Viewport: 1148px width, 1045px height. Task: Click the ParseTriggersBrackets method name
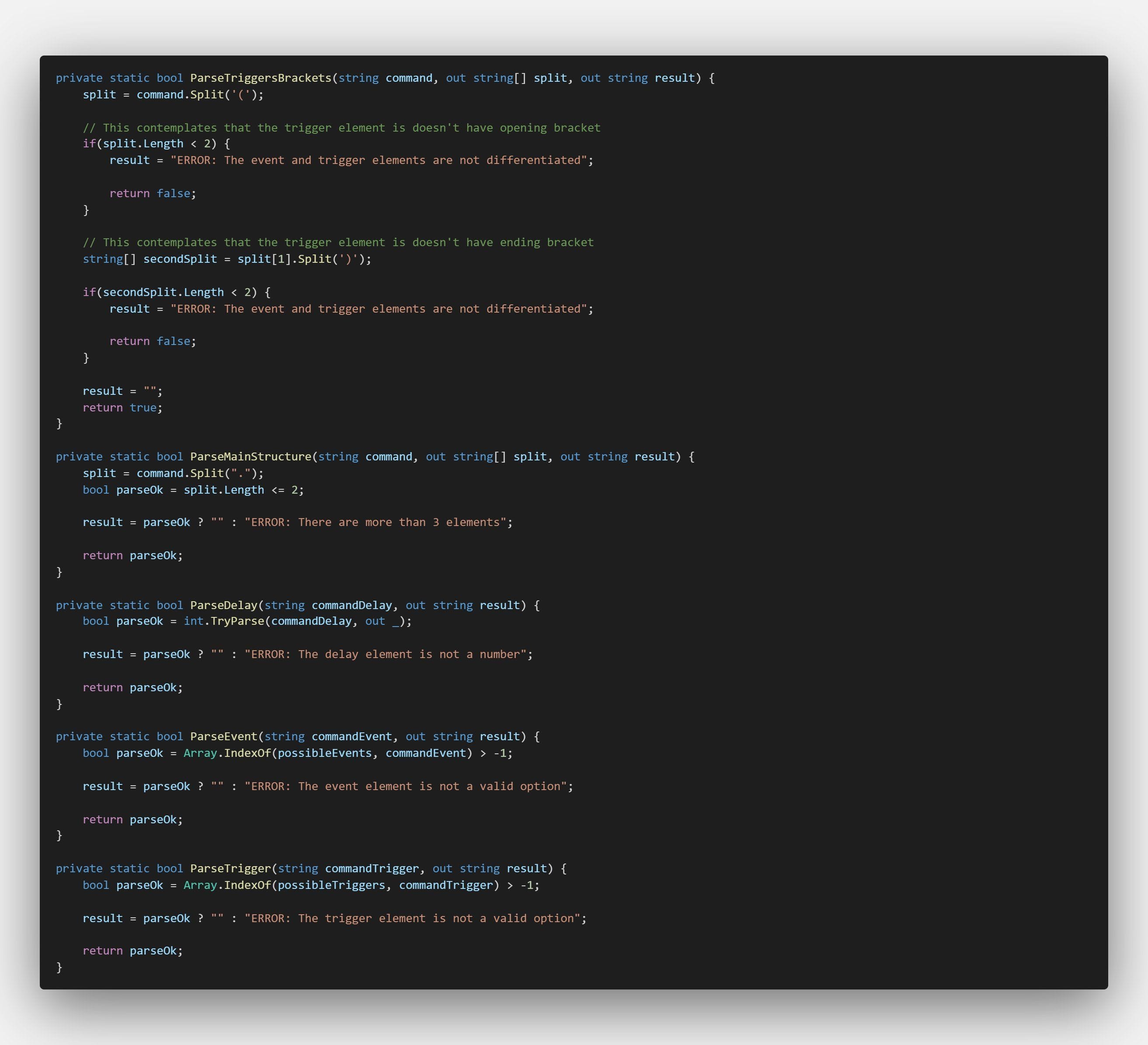pyautogui.click(x=260, y=78)
